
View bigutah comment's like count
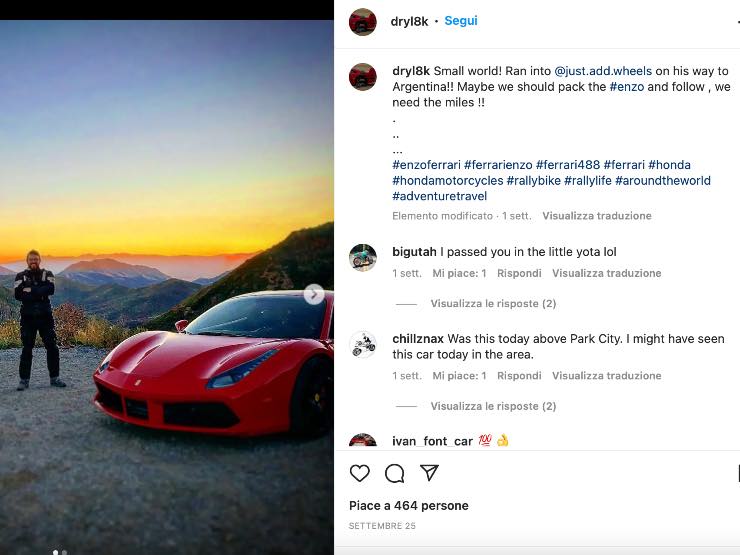click(459, 273)
